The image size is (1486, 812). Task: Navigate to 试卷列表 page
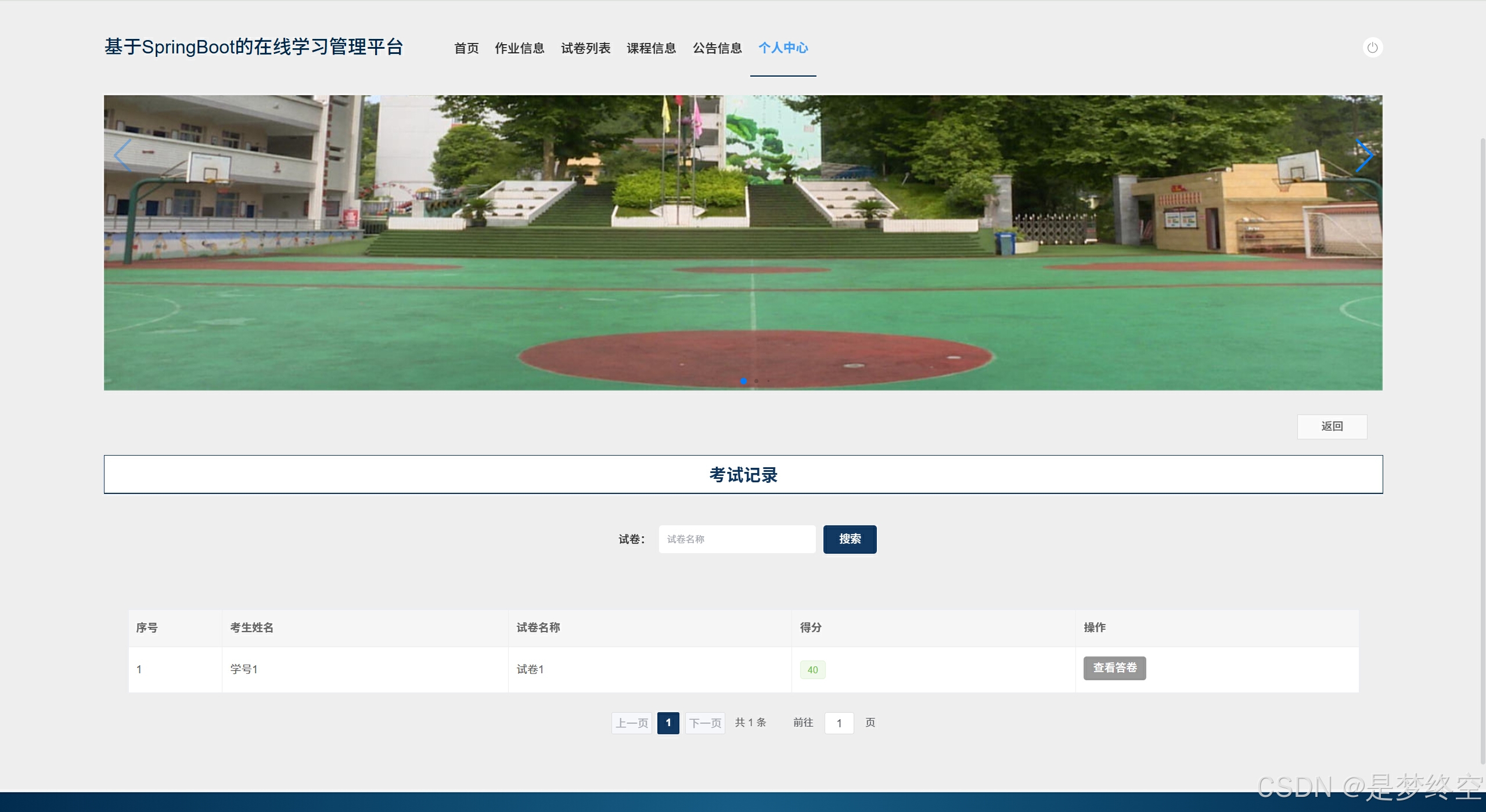pos(585,48)
